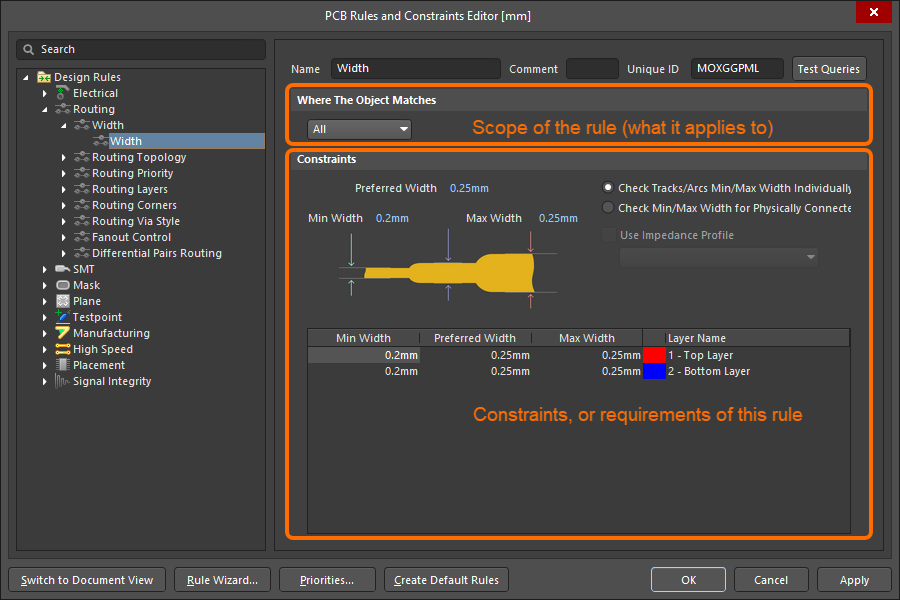Expand the Placement rules category

tap(45, 365)
